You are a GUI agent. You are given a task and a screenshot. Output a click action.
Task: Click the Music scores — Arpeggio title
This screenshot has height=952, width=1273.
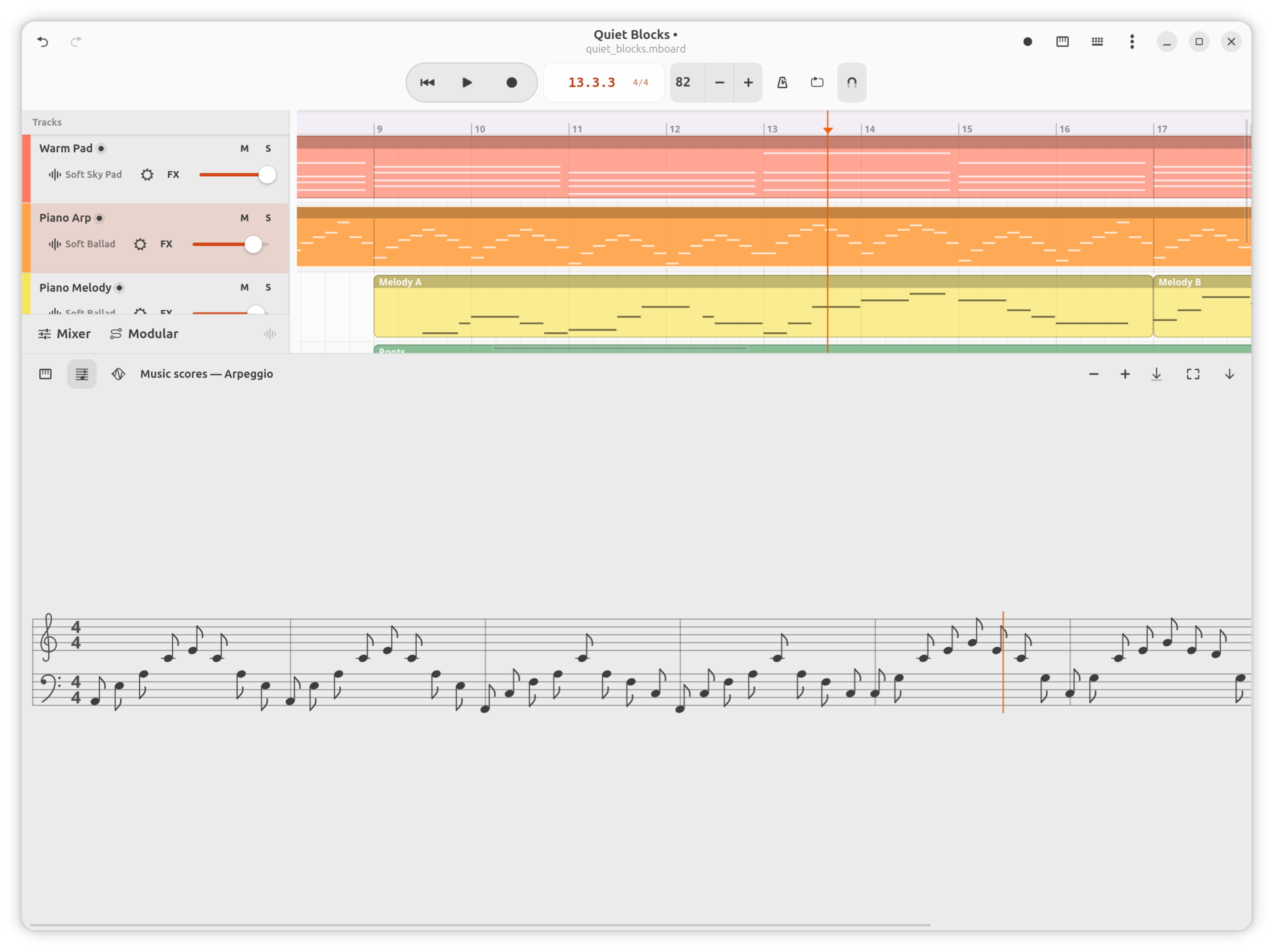coord(207,374)
